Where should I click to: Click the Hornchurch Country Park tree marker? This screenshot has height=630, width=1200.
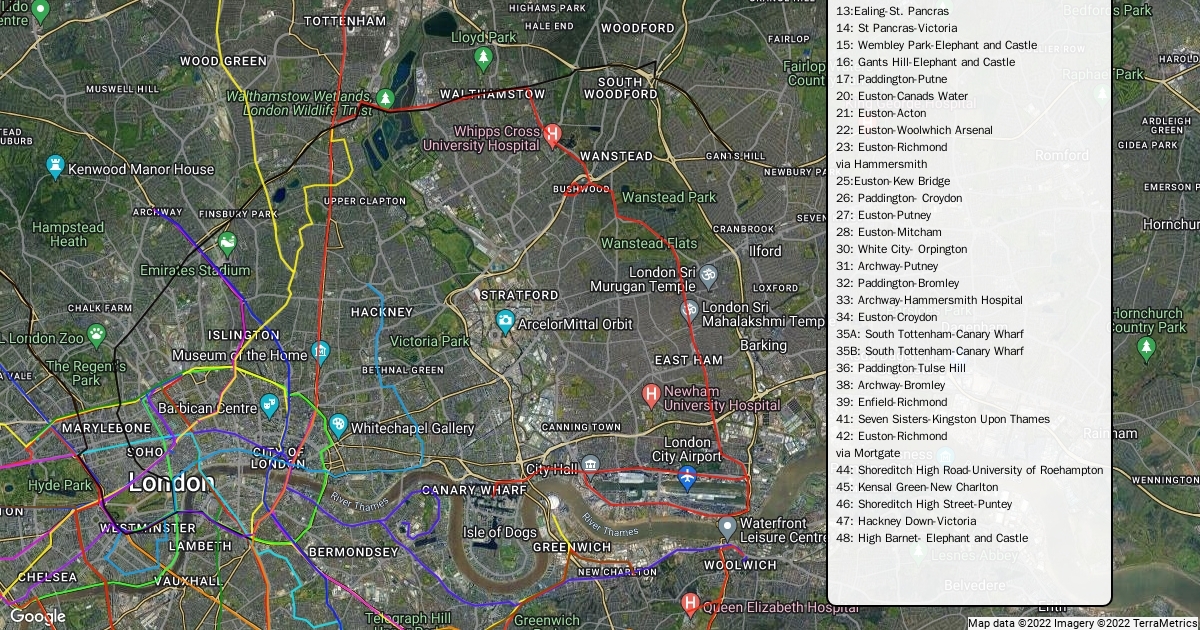click(x=1147, y=347)
